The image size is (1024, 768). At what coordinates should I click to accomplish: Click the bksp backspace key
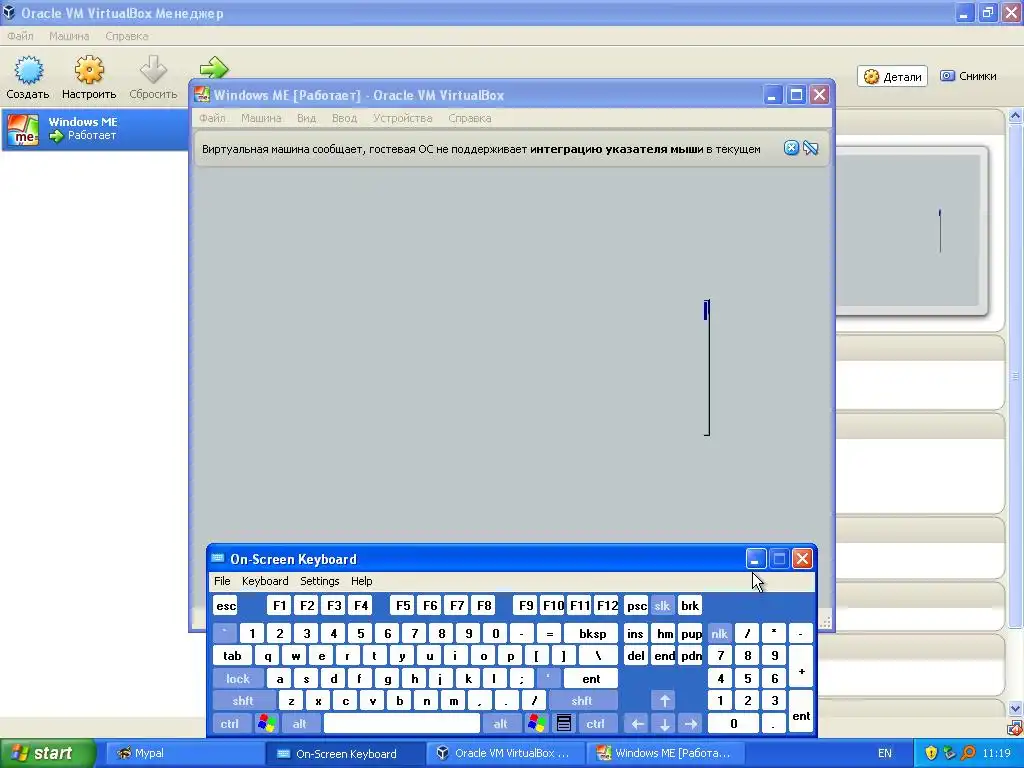coord(592,633)
